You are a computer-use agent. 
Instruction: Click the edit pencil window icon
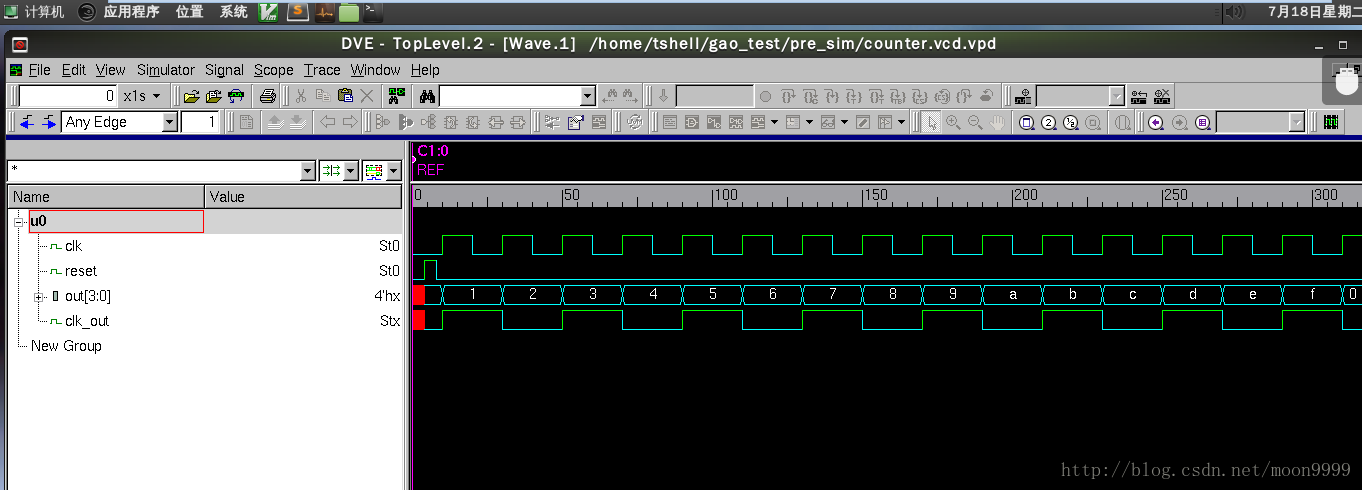[x=865, y=122]
